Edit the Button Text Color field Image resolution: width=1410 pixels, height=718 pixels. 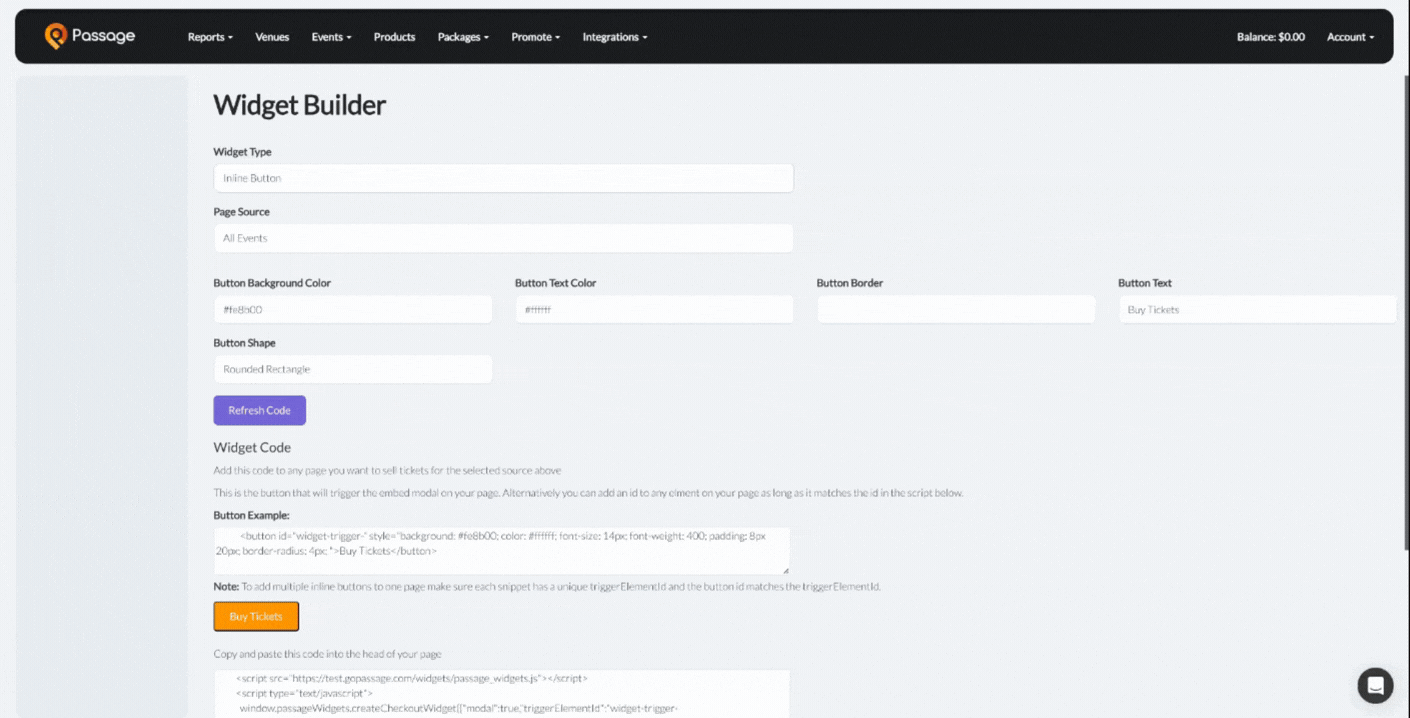(654, 309)
